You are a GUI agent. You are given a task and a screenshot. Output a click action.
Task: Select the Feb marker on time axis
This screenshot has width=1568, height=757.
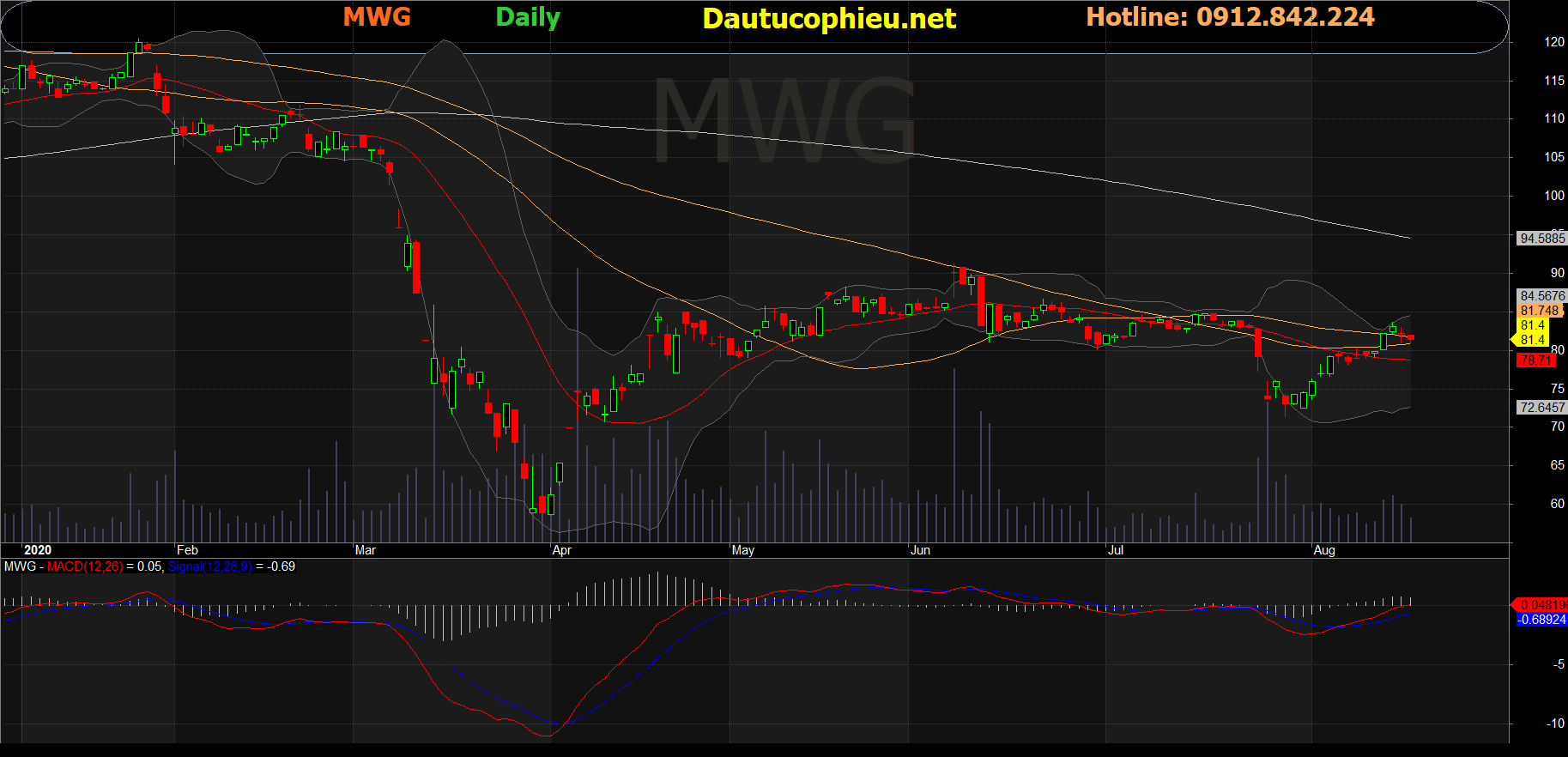(x=187, y=550)
